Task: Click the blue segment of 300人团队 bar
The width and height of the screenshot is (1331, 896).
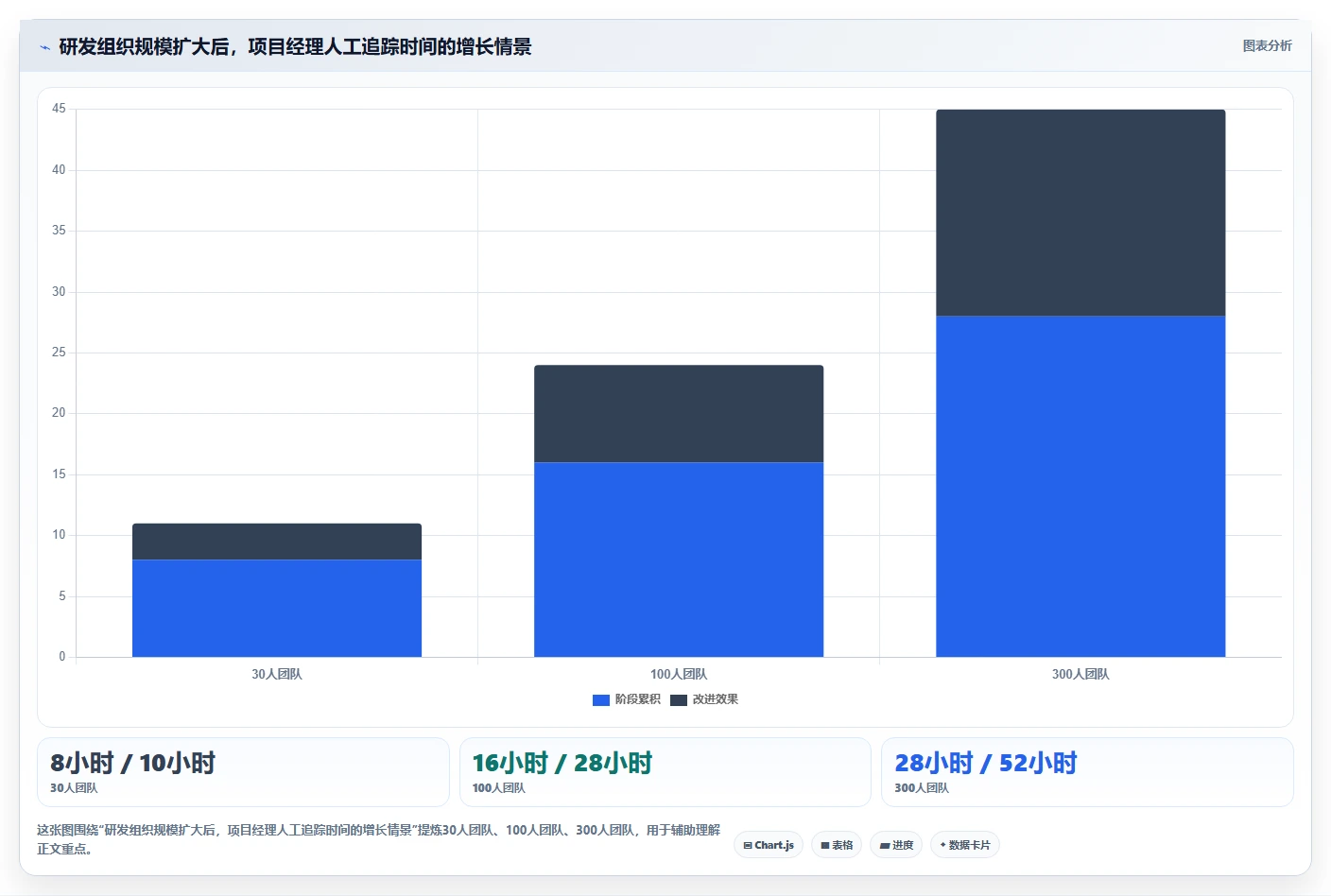Action: click(x=1080, y=486)
